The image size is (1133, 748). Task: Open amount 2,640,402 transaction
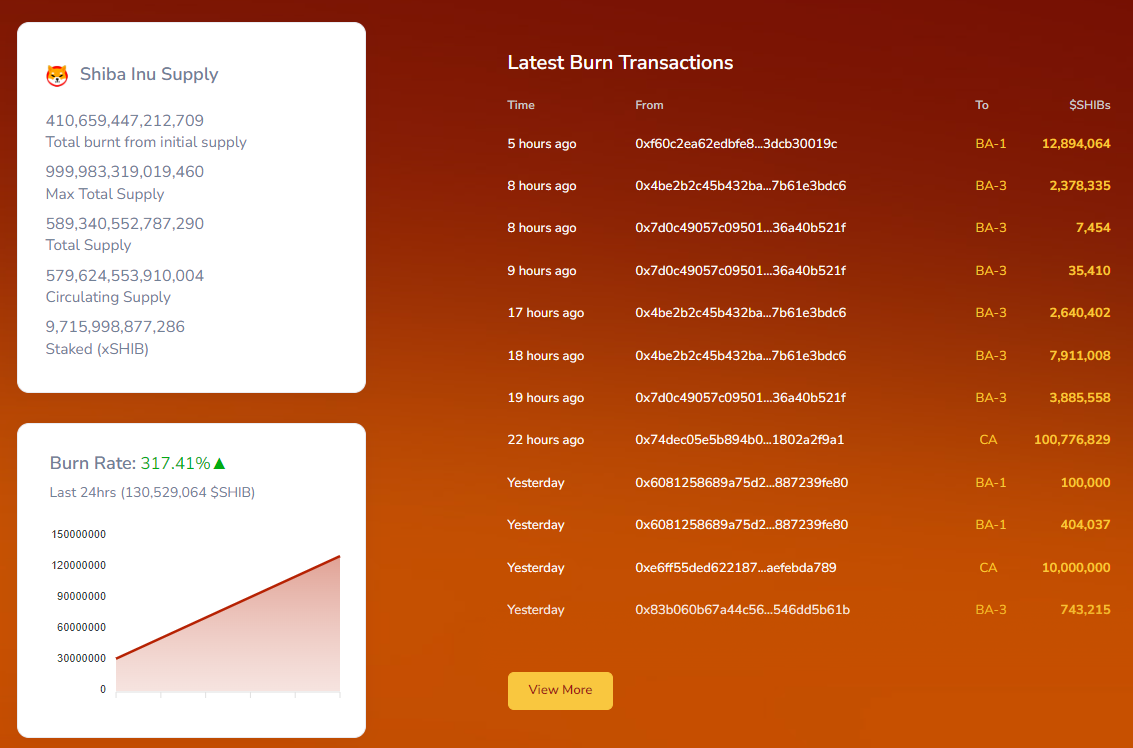pyautogui.click(x=1080, y=313)
